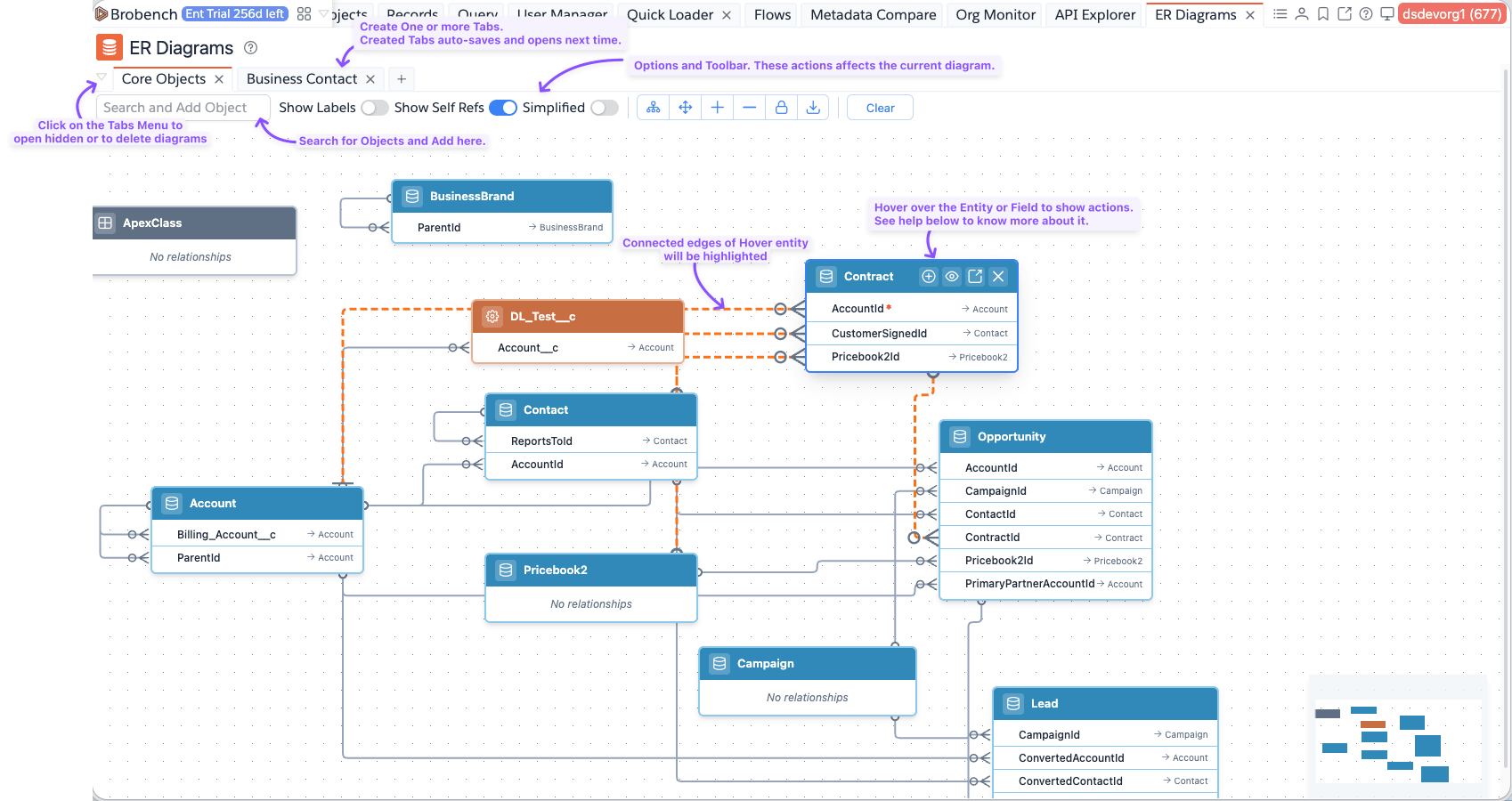Open the Metadata Compare tab
1512x801 pixels.
873,15
